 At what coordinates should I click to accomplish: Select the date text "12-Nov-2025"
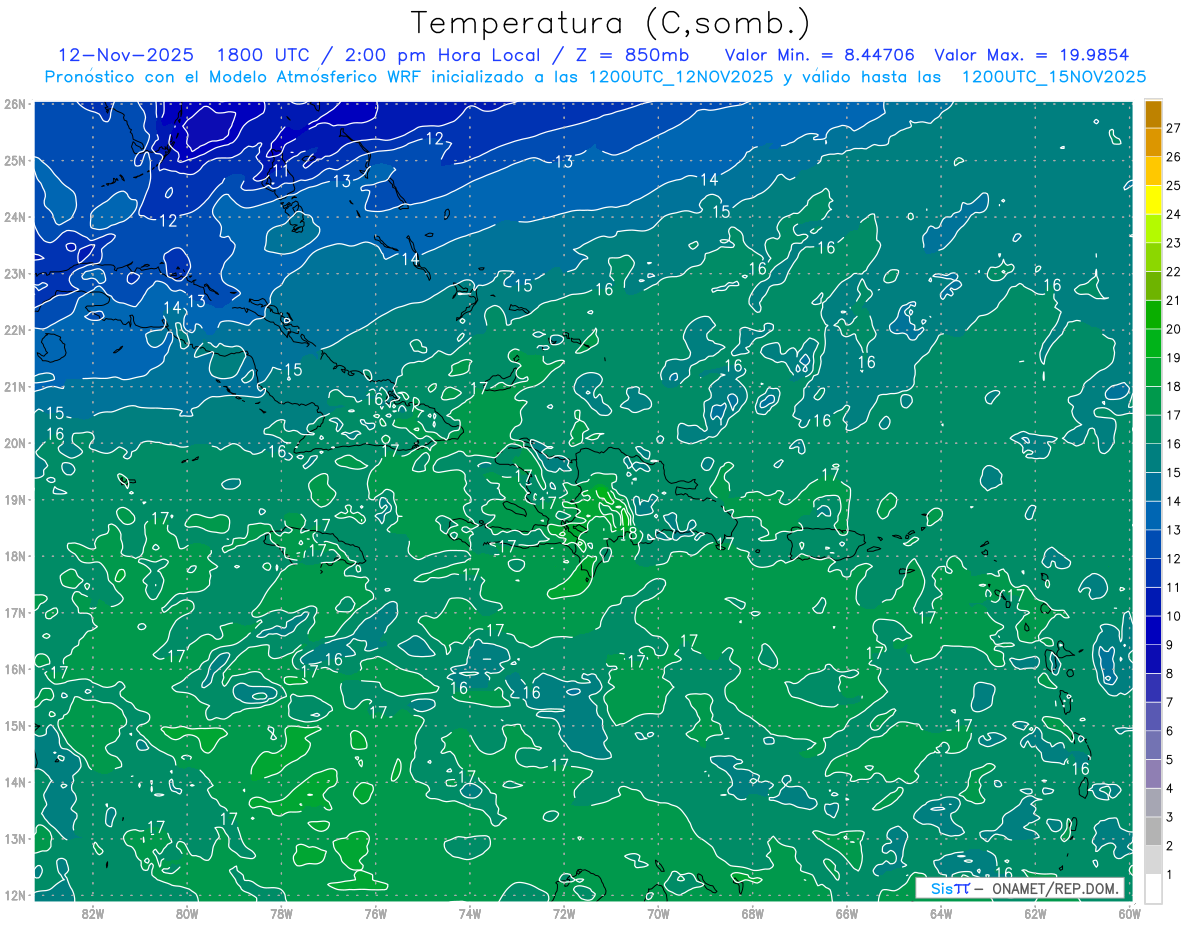[128, 55]
